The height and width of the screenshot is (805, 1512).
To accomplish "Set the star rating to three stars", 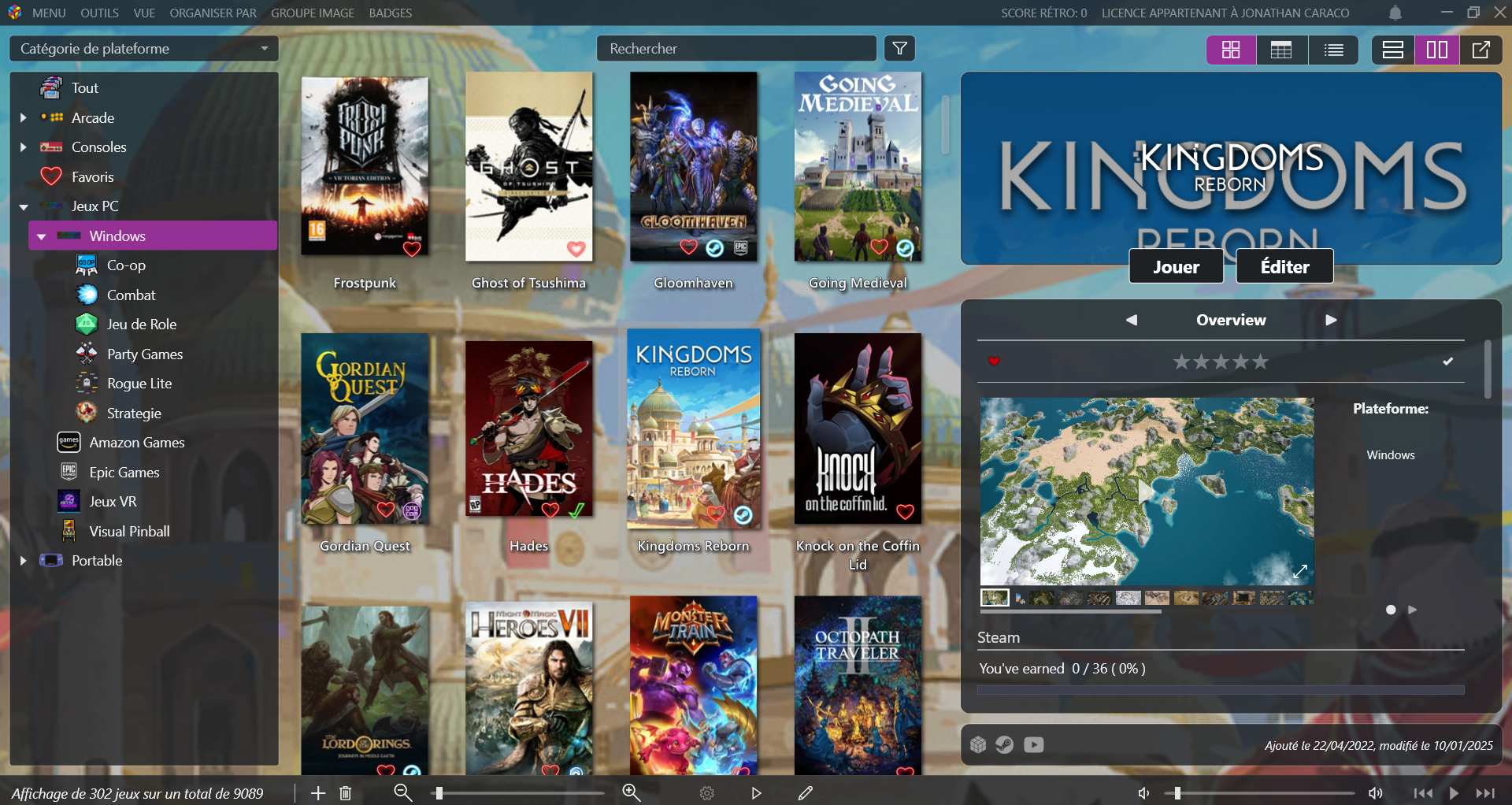I will 1221,362.
